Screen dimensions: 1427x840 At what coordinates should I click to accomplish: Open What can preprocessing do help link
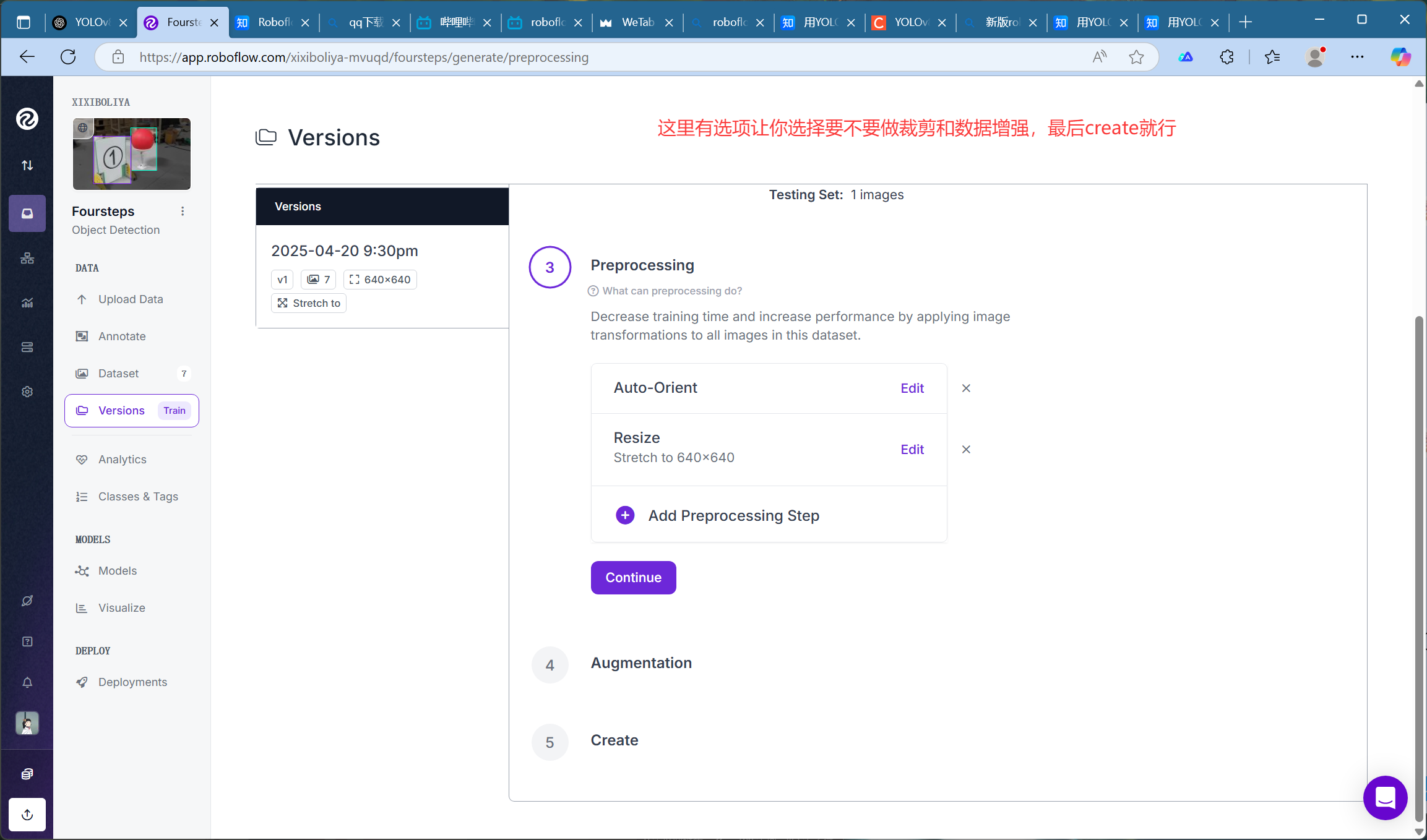[x=671, y=291]
